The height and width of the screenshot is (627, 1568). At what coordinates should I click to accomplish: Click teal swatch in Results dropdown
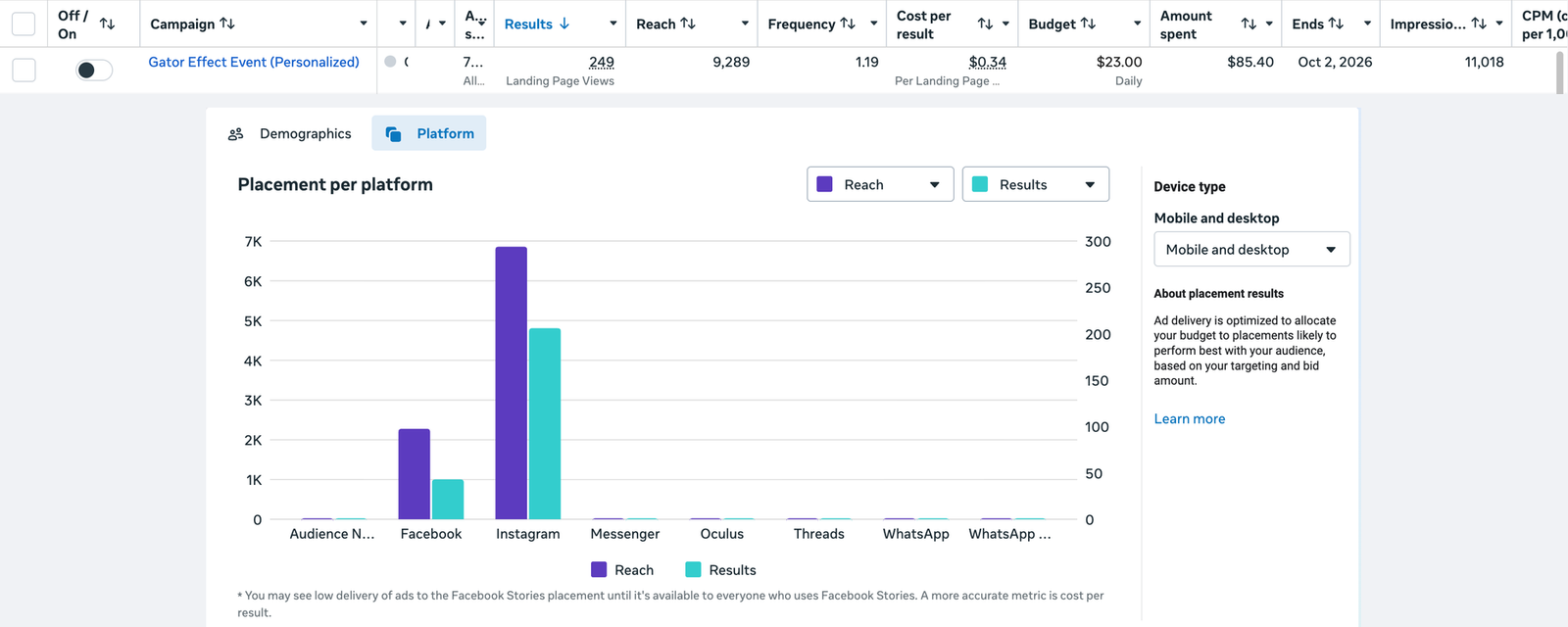coord(980,184)
